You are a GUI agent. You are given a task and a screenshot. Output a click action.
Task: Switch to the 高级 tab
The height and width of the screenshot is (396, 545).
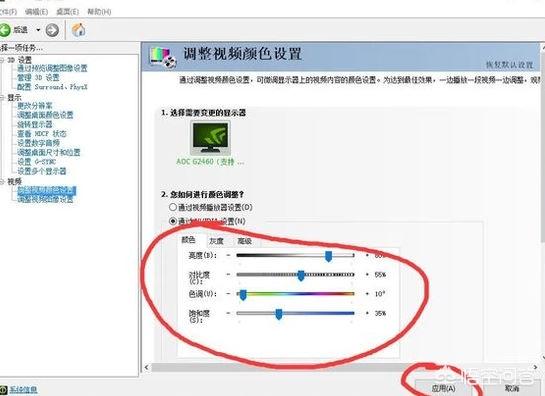[244, 241]
